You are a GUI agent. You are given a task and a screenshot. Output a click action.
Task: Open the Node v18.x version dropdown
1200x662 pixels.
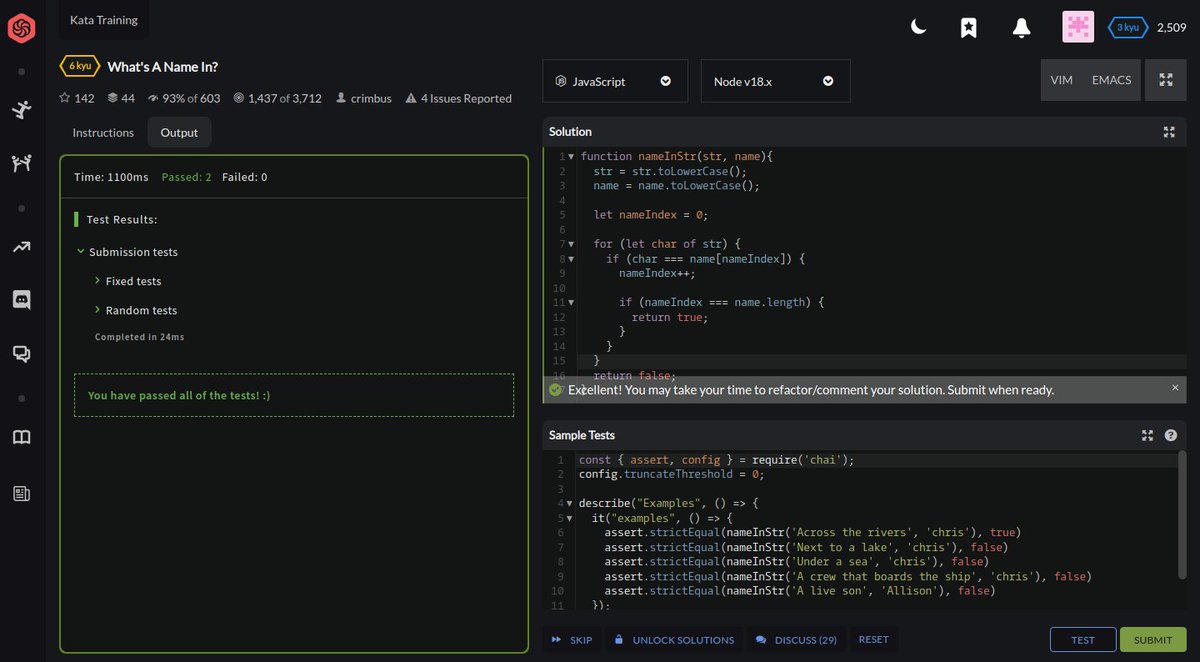[776, 81]
